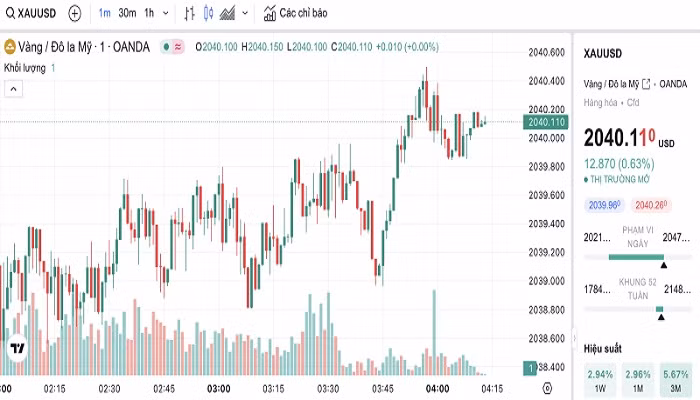Collapse the indicator legend with caret button
This screenshot has height=400, width=700.
coord(13,89)
